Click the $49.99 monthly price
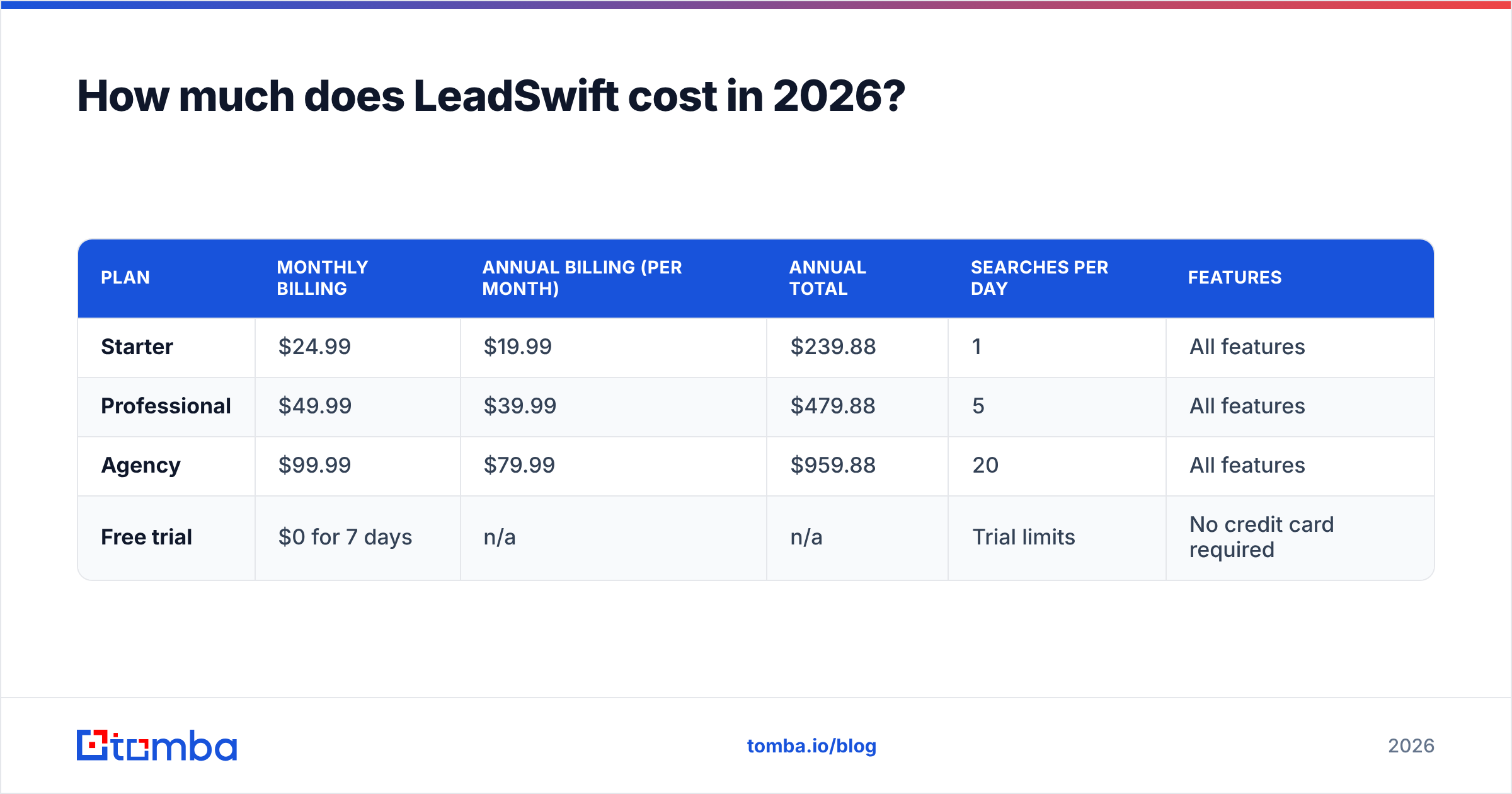The width and height of the screenshot is (1512, 794). pyautogui.click(x=315, y=406)
